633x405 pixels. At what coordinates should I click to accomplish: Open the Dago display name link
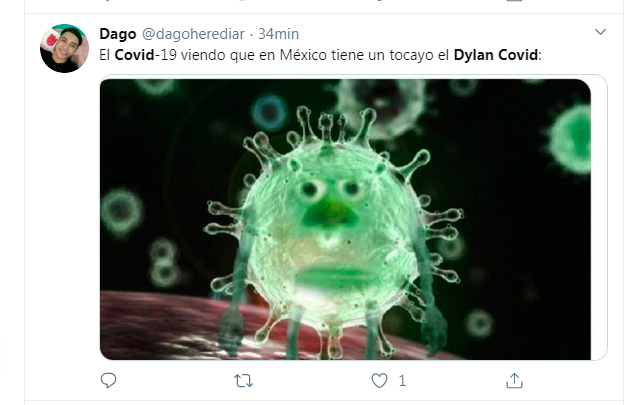coord(118,34)
